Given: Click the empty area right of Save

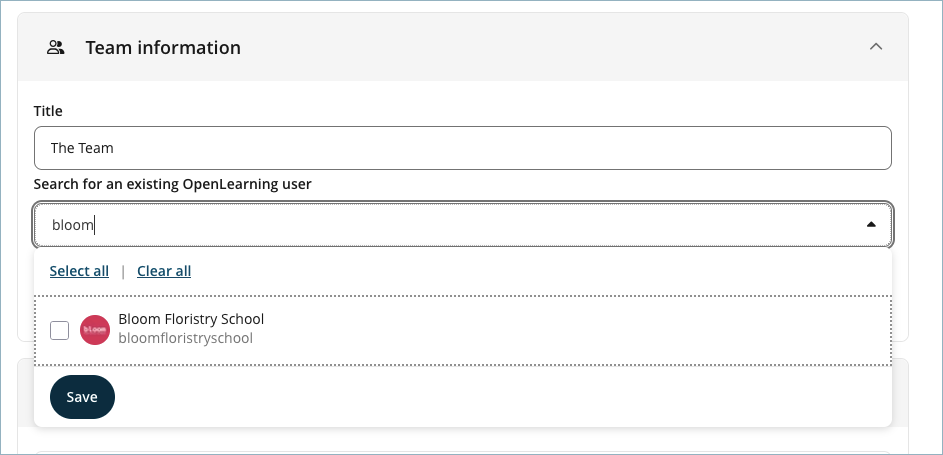Looking at the screenshot, I should tap(500, 397).
